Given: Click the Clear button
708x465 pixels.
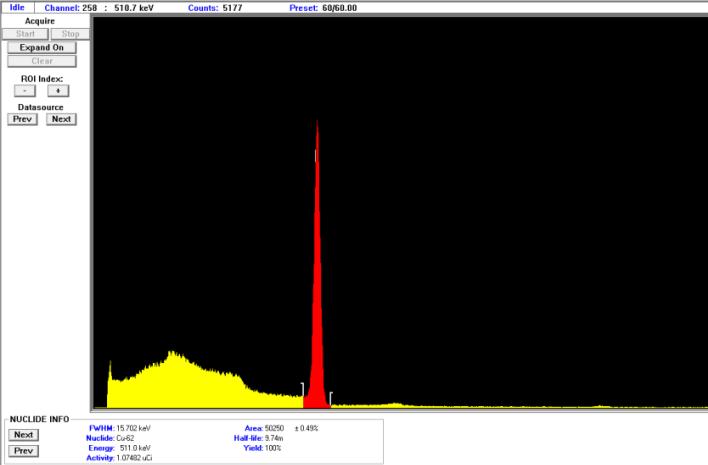Looking at the screenshot, I should [x=42, y=61].
